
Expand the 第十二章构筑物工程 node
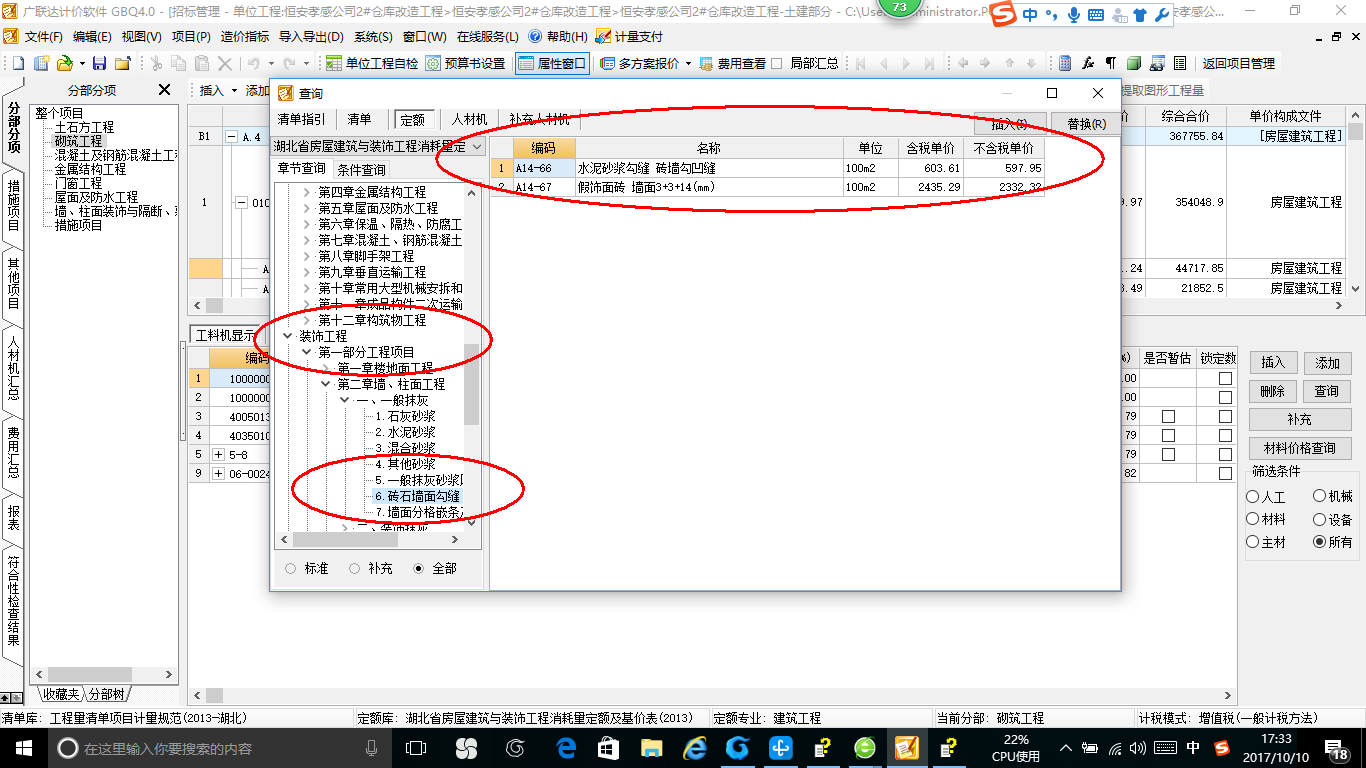tap(307, 320)
